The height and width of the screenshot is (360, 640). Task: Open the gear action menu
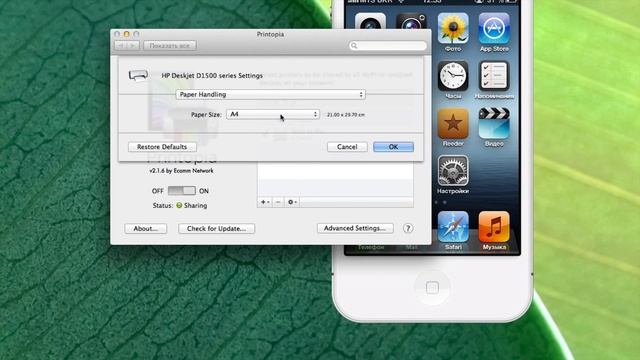point(292,202)
